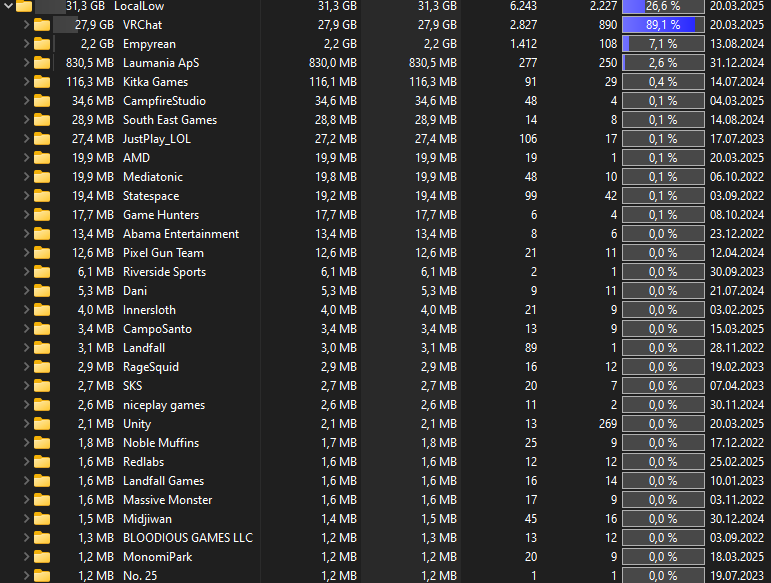
Task: Click the Landfall Games folder icon
Action: (x=42, y=481)
